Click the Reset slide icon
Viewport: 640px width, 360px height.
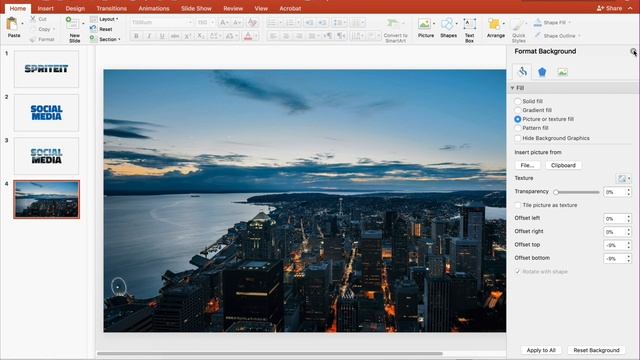93,29
